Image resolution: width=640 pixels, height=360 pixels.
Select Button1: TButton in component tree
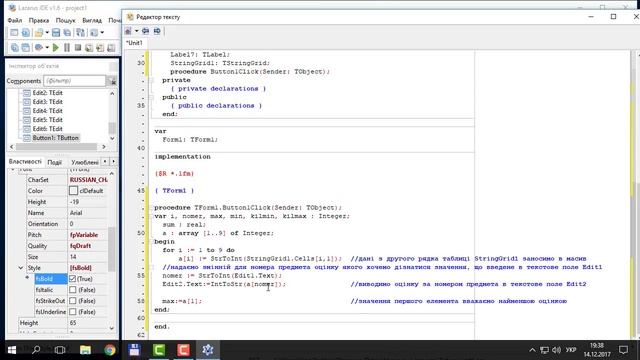56,138
